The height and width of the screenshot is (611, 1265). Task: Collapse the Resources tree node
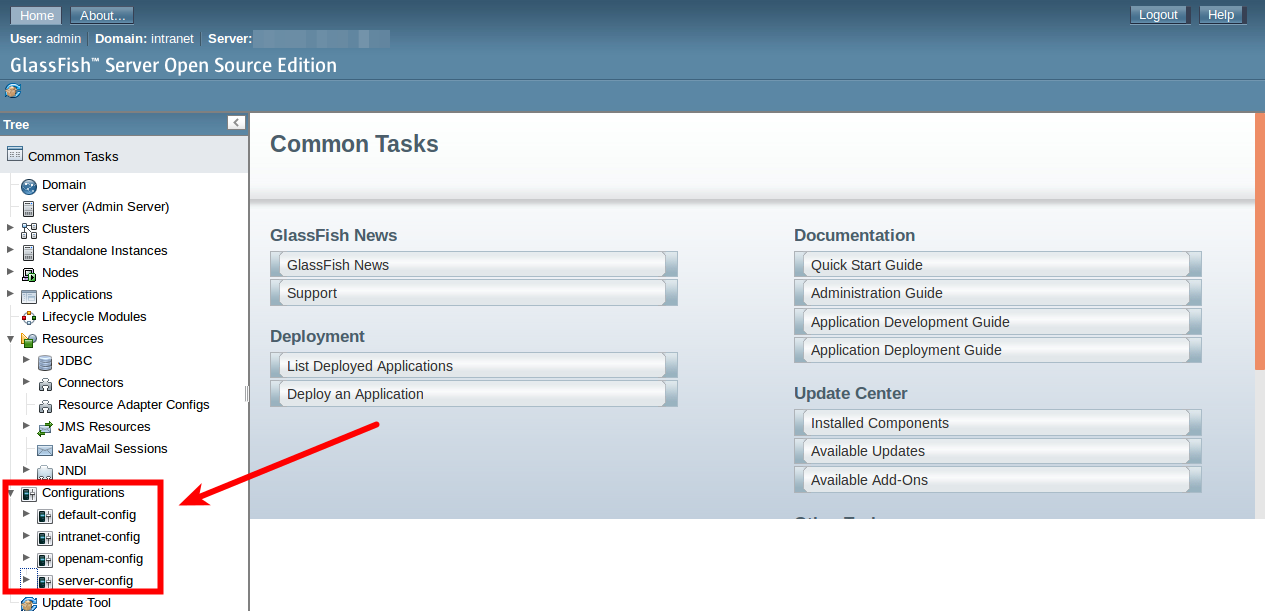pyautogui.click(x=10, y=338)
